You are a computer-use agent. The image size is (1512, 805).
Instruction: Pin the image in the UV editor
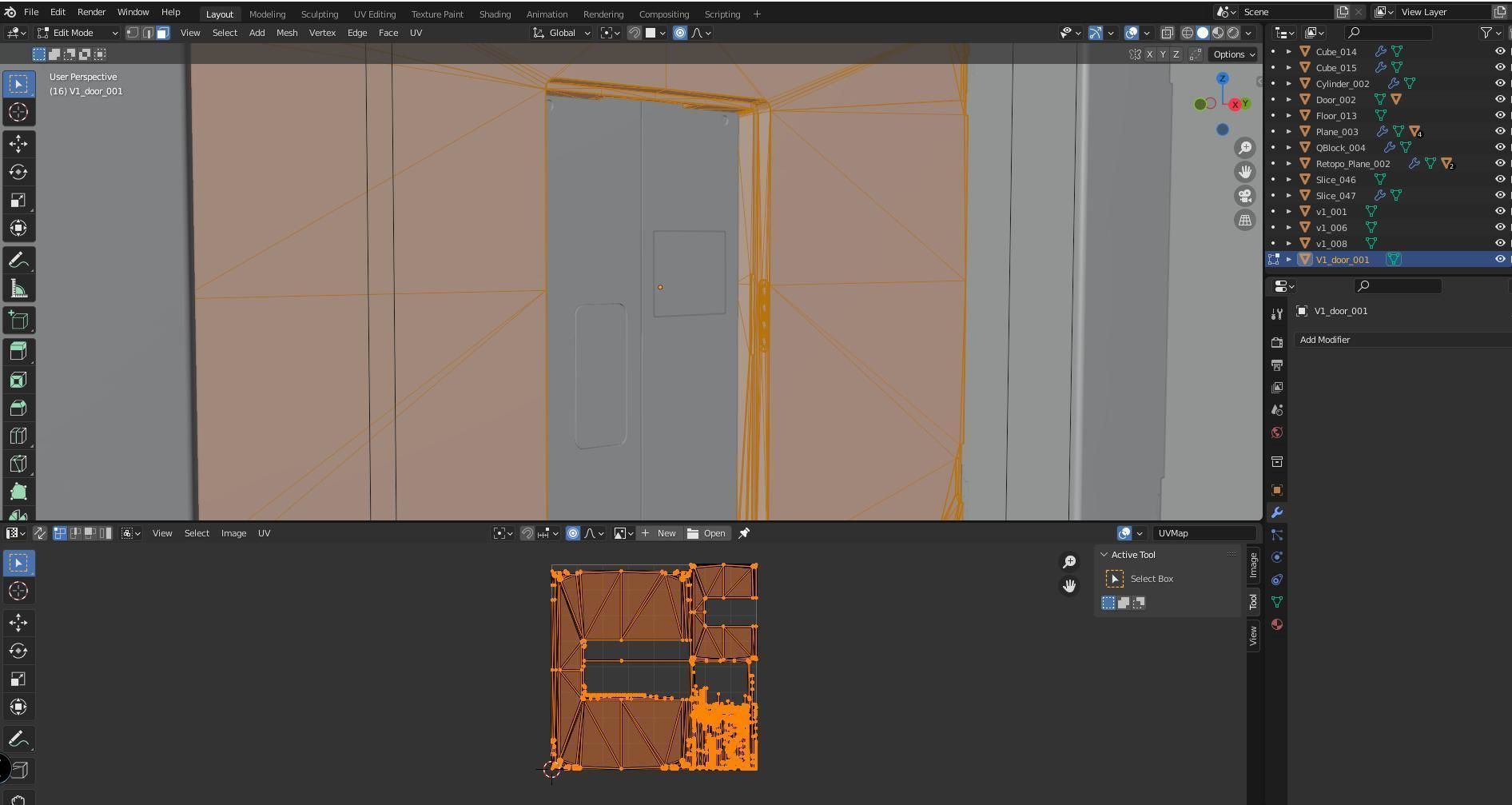pyautogui.click(x=744, y=533)
